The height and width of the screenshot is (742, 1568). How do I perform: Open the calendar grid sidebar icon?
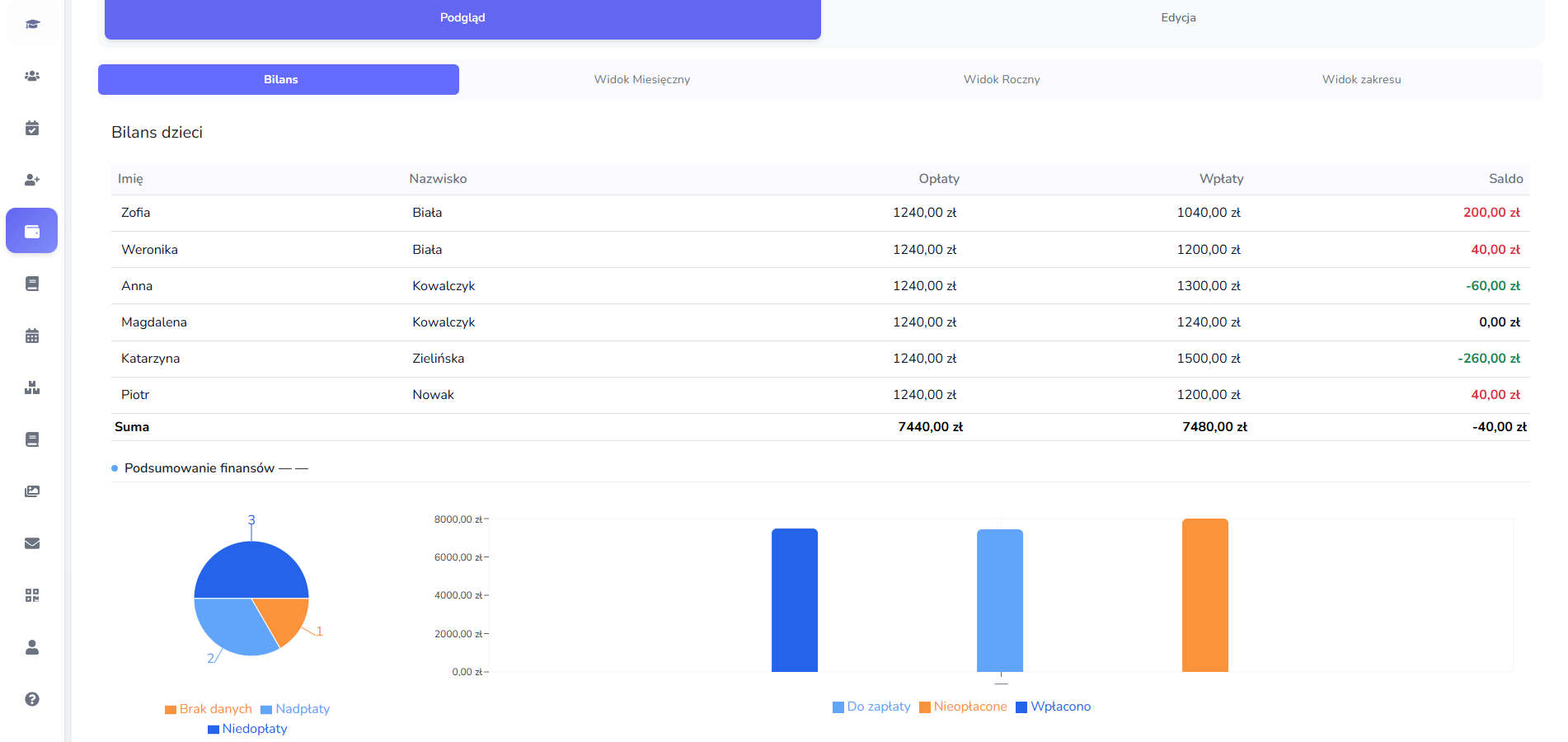pos(32,336)
